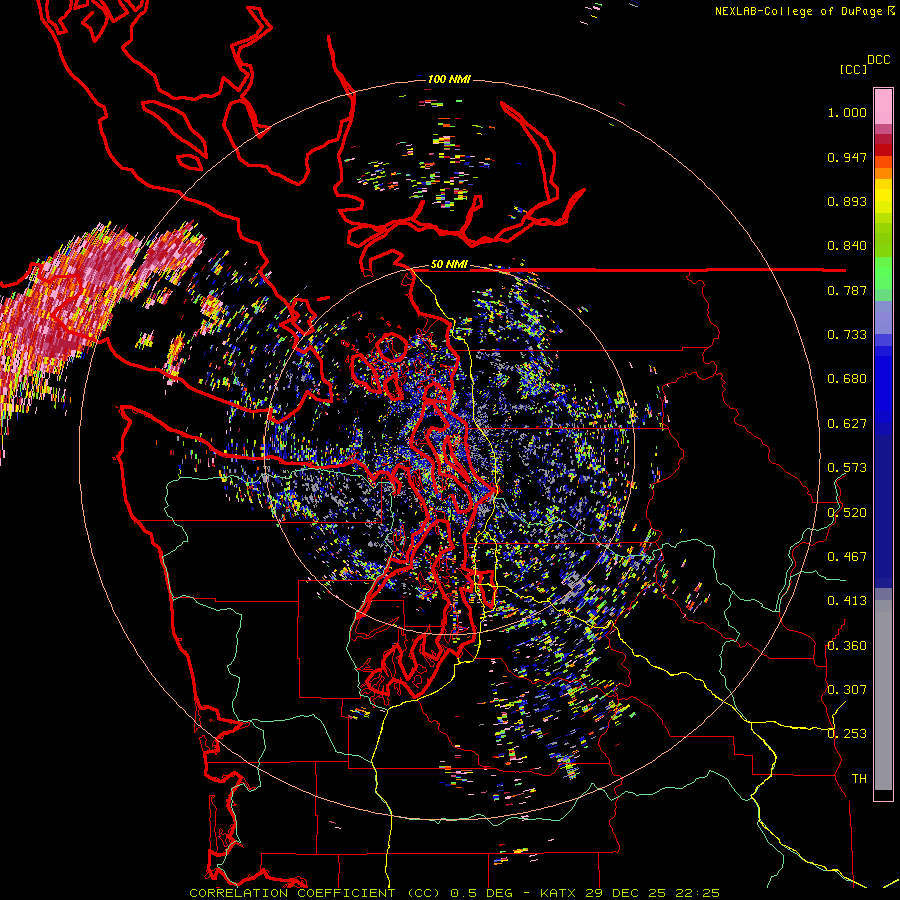This screenshot has width=900, height=900.
Task: Click the TH threshold label
Action: [x=859, y=779]
